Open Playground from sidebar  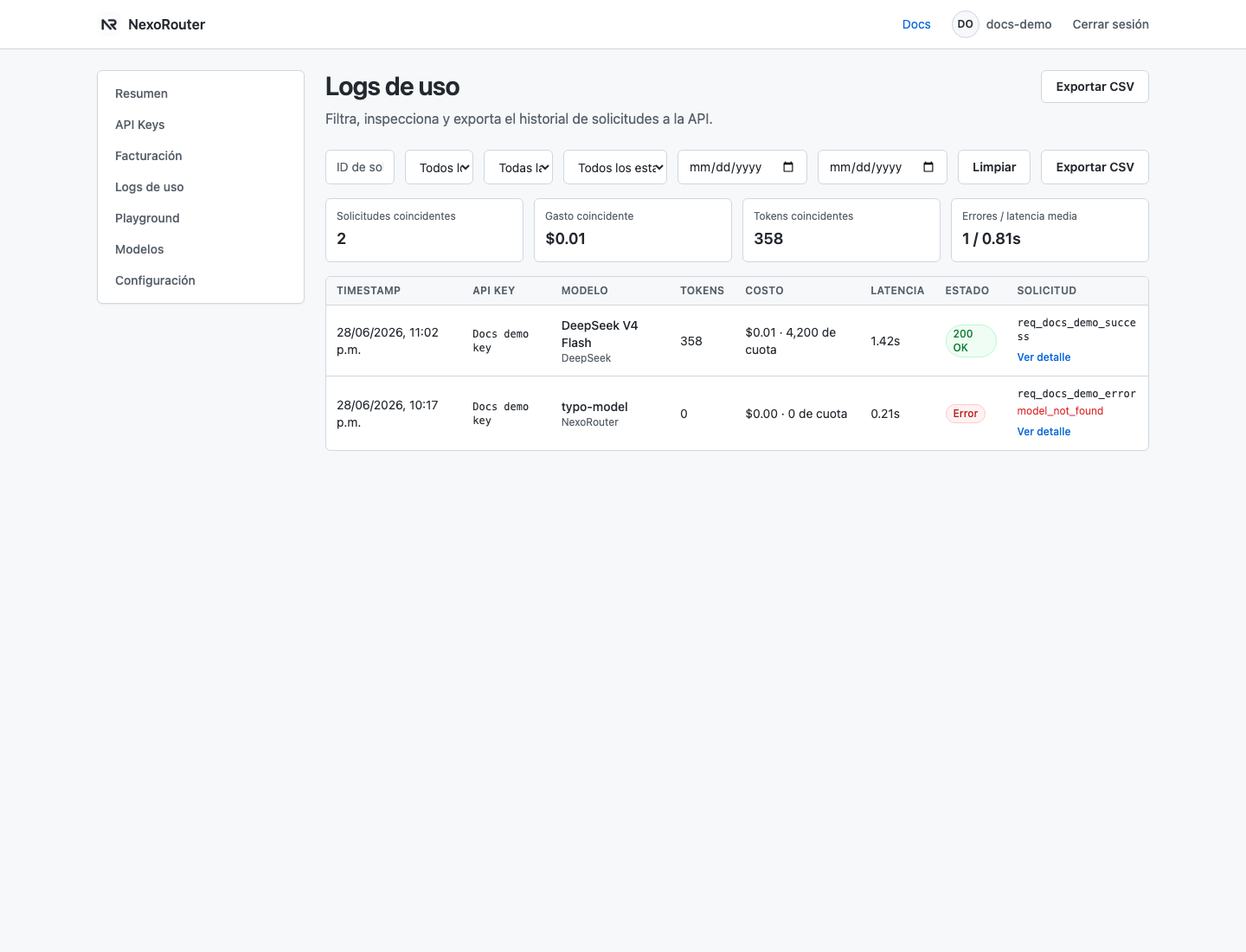(x=201, y=218)
